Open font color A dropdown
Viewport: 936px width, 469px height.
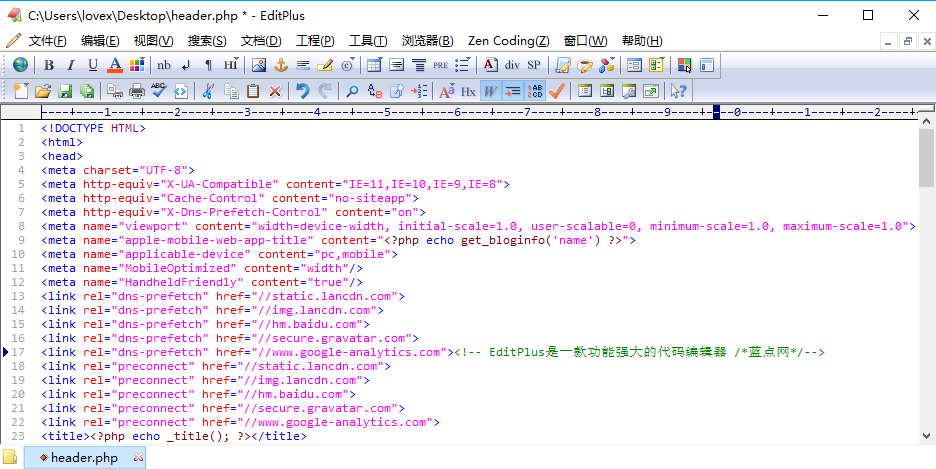[115, 64]
